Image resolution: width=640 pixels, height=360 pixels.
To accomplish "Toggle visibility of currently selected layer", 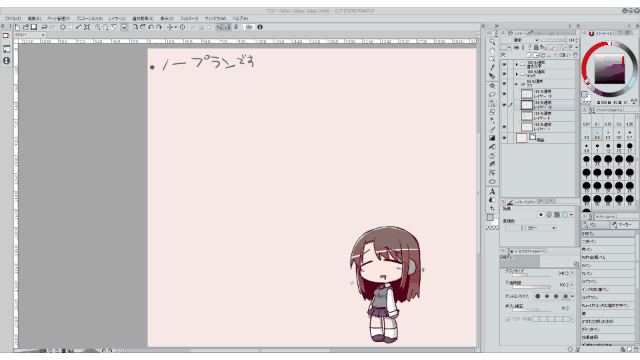I will pos(504,105).
